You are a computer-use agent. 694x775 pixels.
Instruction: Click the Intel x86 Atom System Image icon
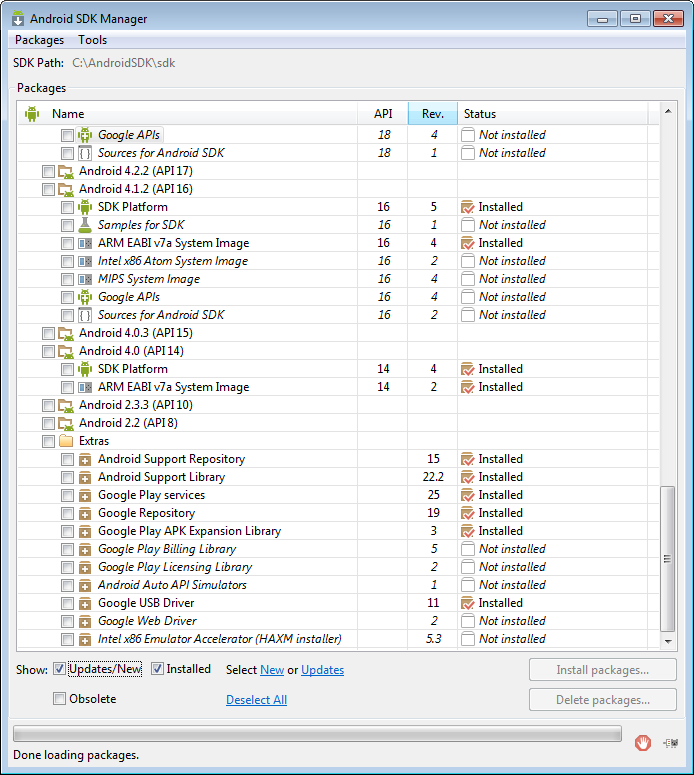tap(85, 261)
